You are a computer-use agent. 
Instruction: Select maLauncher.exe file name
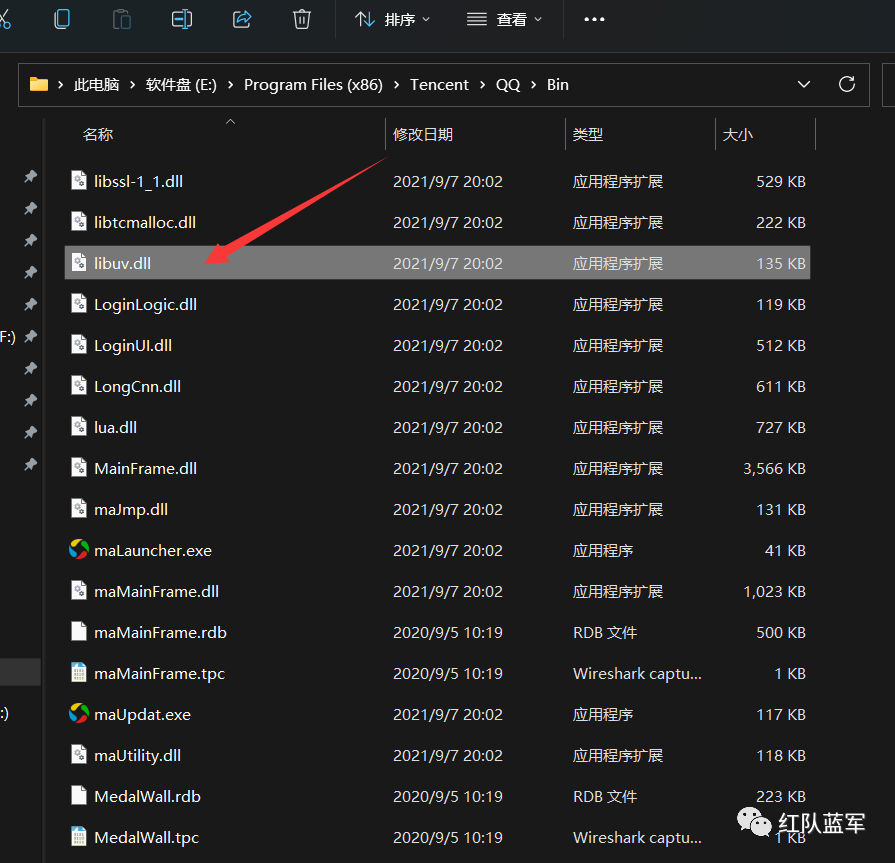pyautogui.click(x=152, y=551)
